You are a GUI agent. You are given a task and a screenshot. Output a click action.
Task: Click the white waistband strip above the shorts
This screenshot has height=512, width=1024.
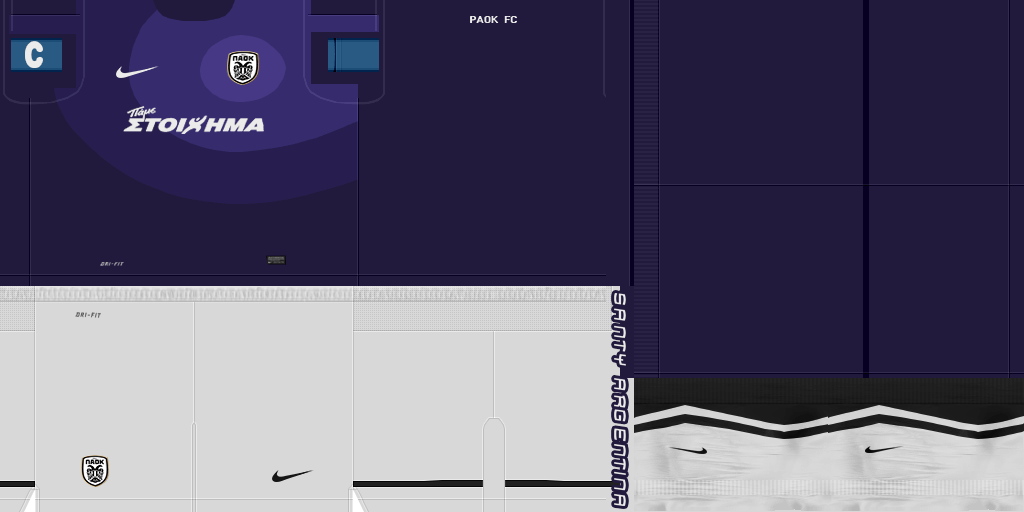300,294
